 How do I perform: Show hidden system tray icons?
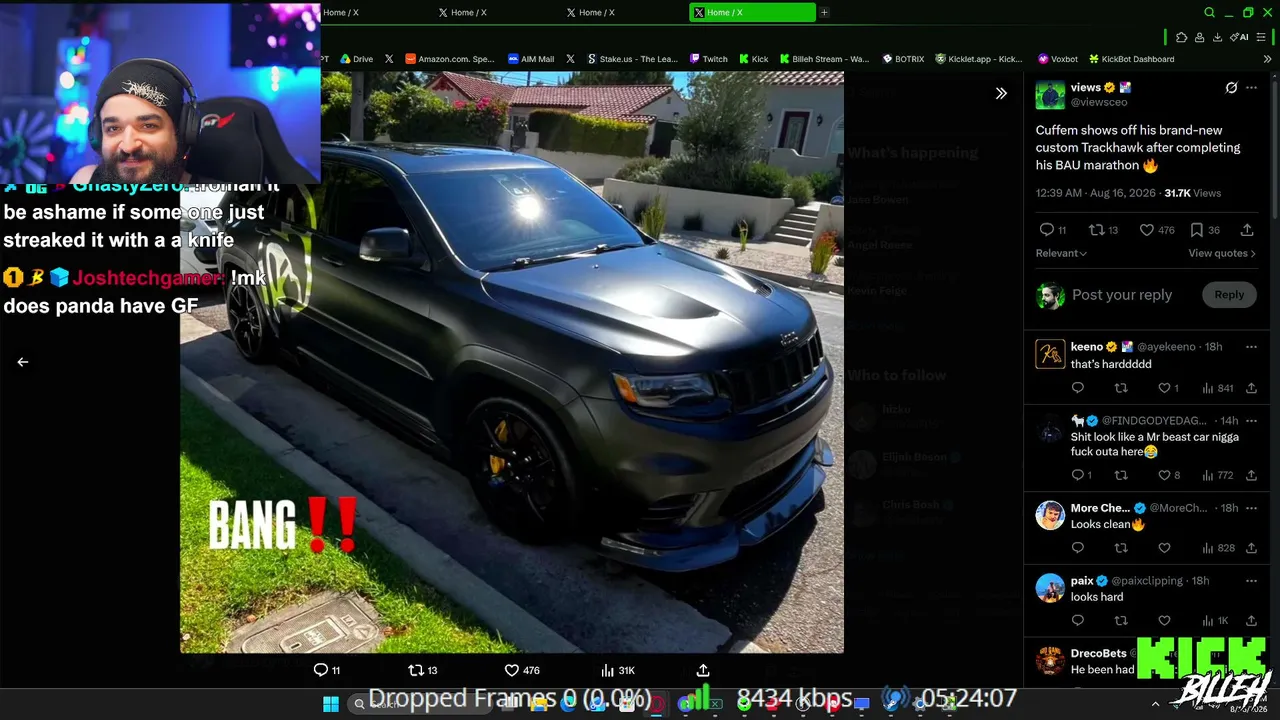[x=1155, y=704]
